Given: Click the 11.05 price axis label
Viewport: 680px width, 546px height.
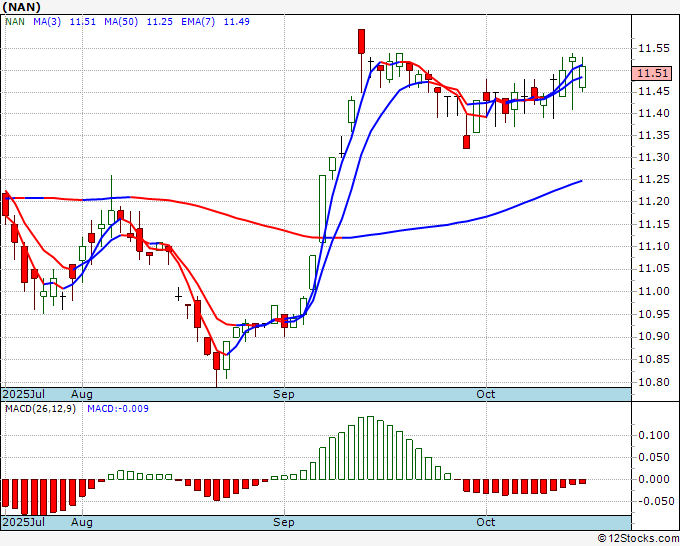Looking at the screenshot, I should pyautogui.click(x=654, y=268).
